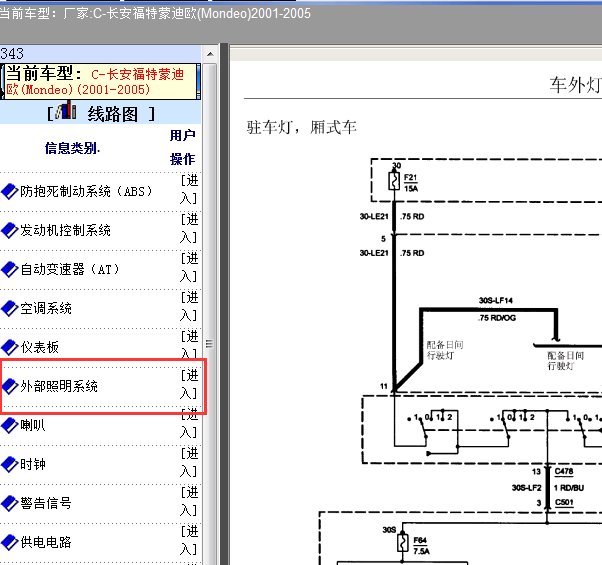Open [进入] for 时钟
This screenshot has width=602, height=565.
pyautogui.click(x=189, y=463)
